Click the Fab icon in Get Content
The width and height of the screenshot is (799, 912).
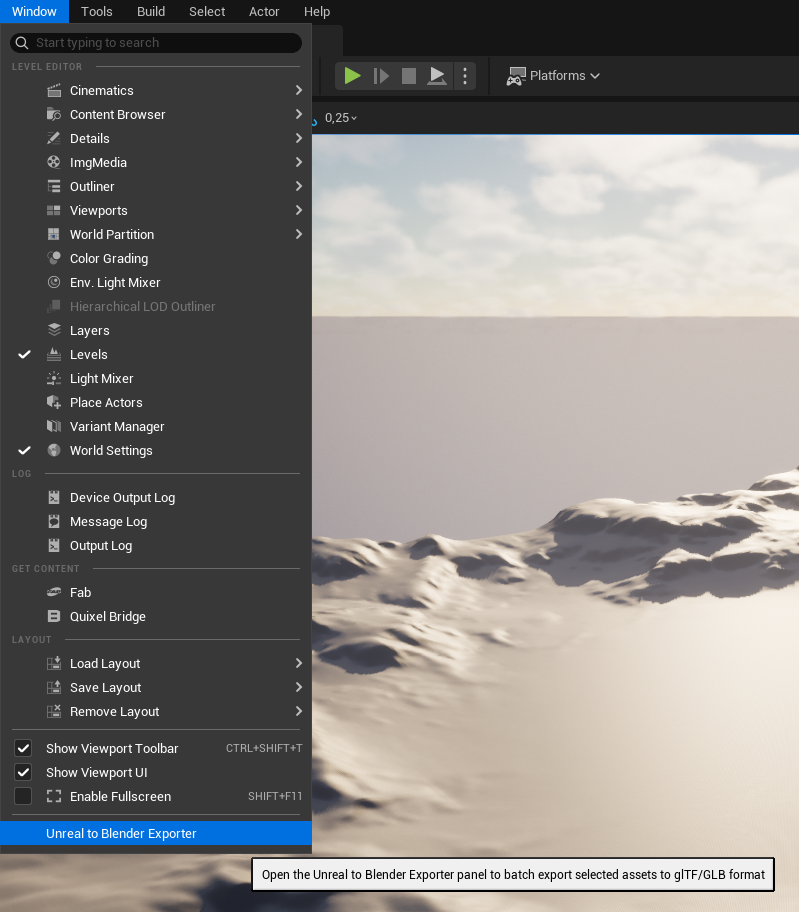(x=54, y=593)
